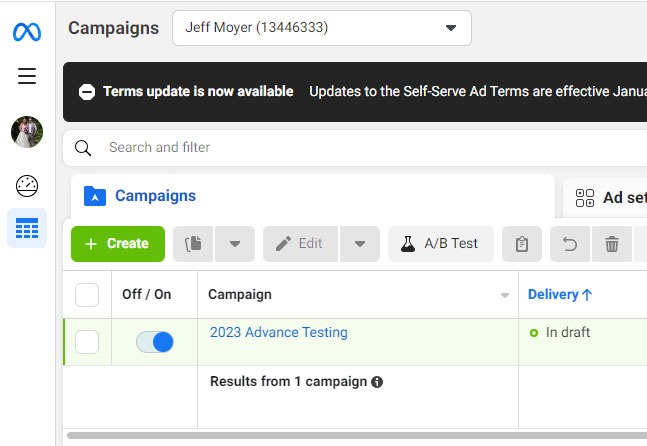The height and width of the screenshot is (446, 647).
Task: Open the 2023 Advance Testing campaign link
Action: [x=279, y=333]
